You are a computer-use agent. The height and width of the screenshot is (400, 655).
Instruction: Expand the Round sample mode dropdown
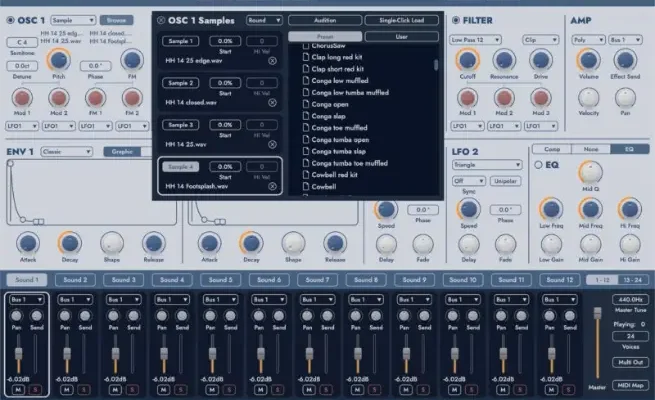pos(263,20)
